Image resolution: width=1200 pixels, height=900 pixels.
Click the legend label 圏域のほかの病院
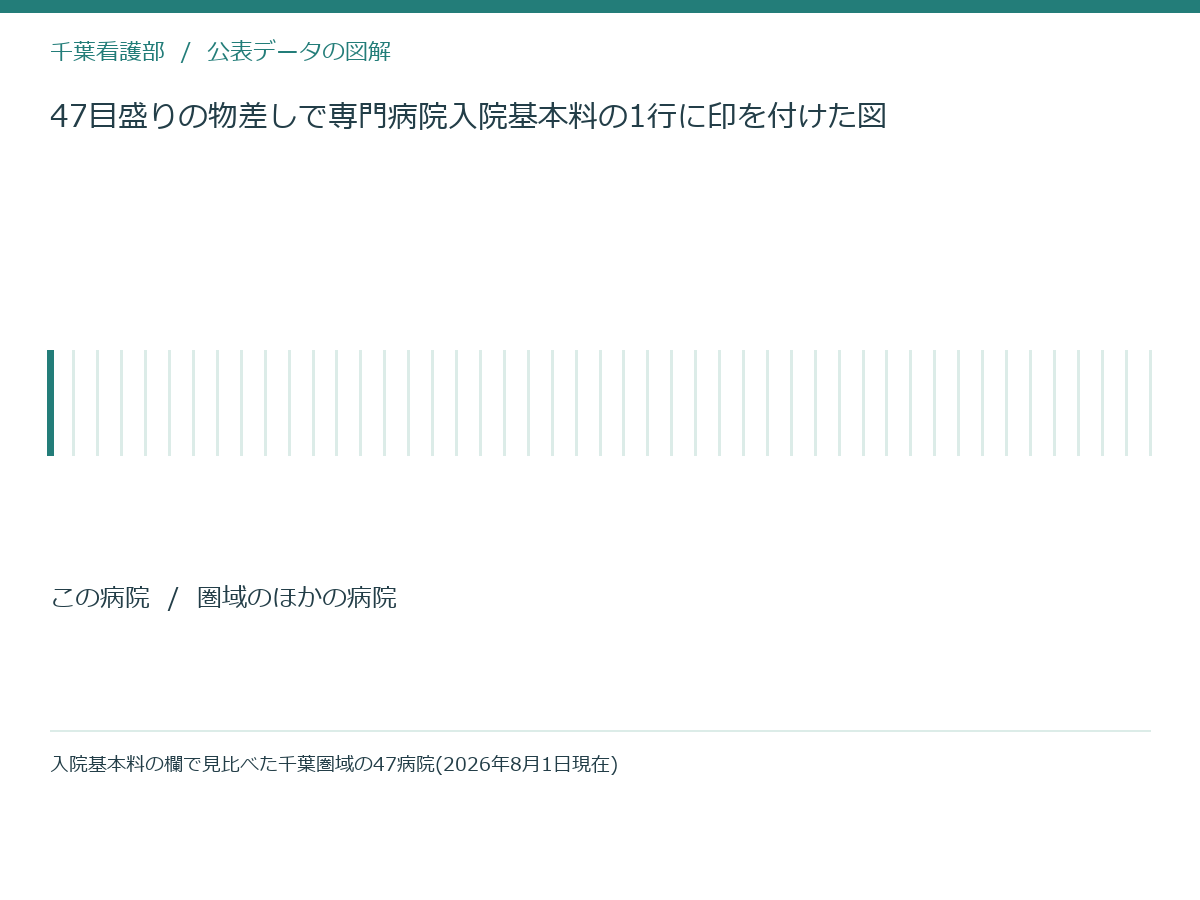(x=297, y=598)
